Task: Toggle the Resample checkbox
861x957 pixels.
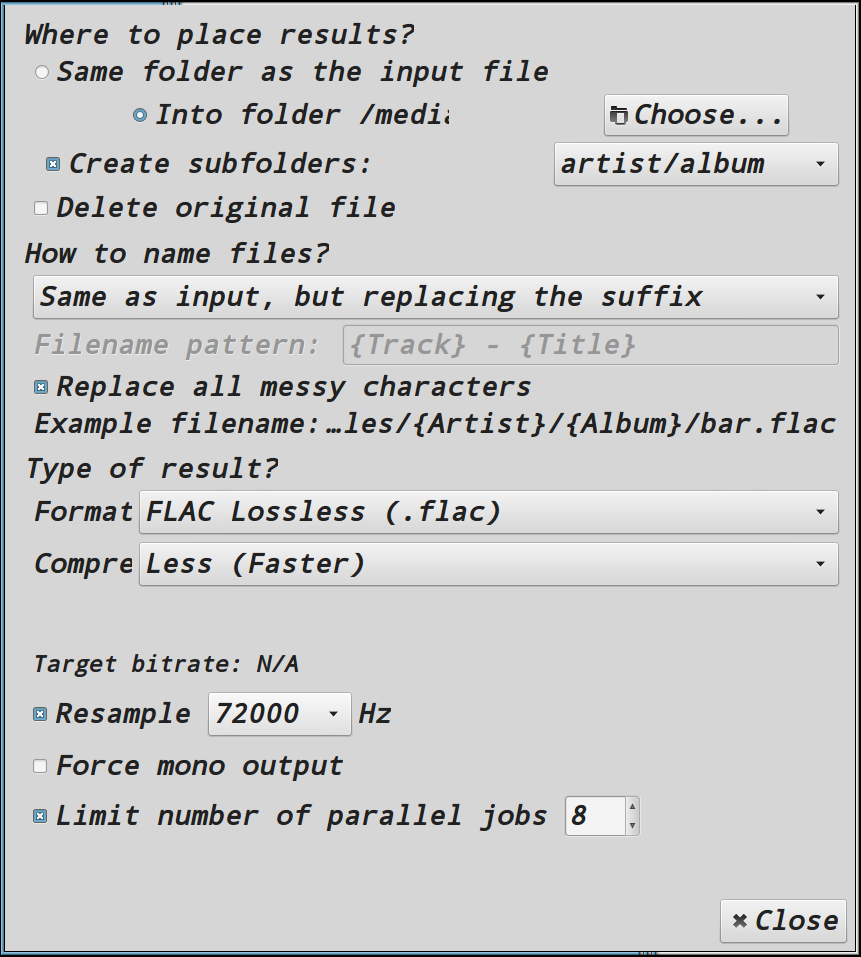Action: tap(40, 714)
